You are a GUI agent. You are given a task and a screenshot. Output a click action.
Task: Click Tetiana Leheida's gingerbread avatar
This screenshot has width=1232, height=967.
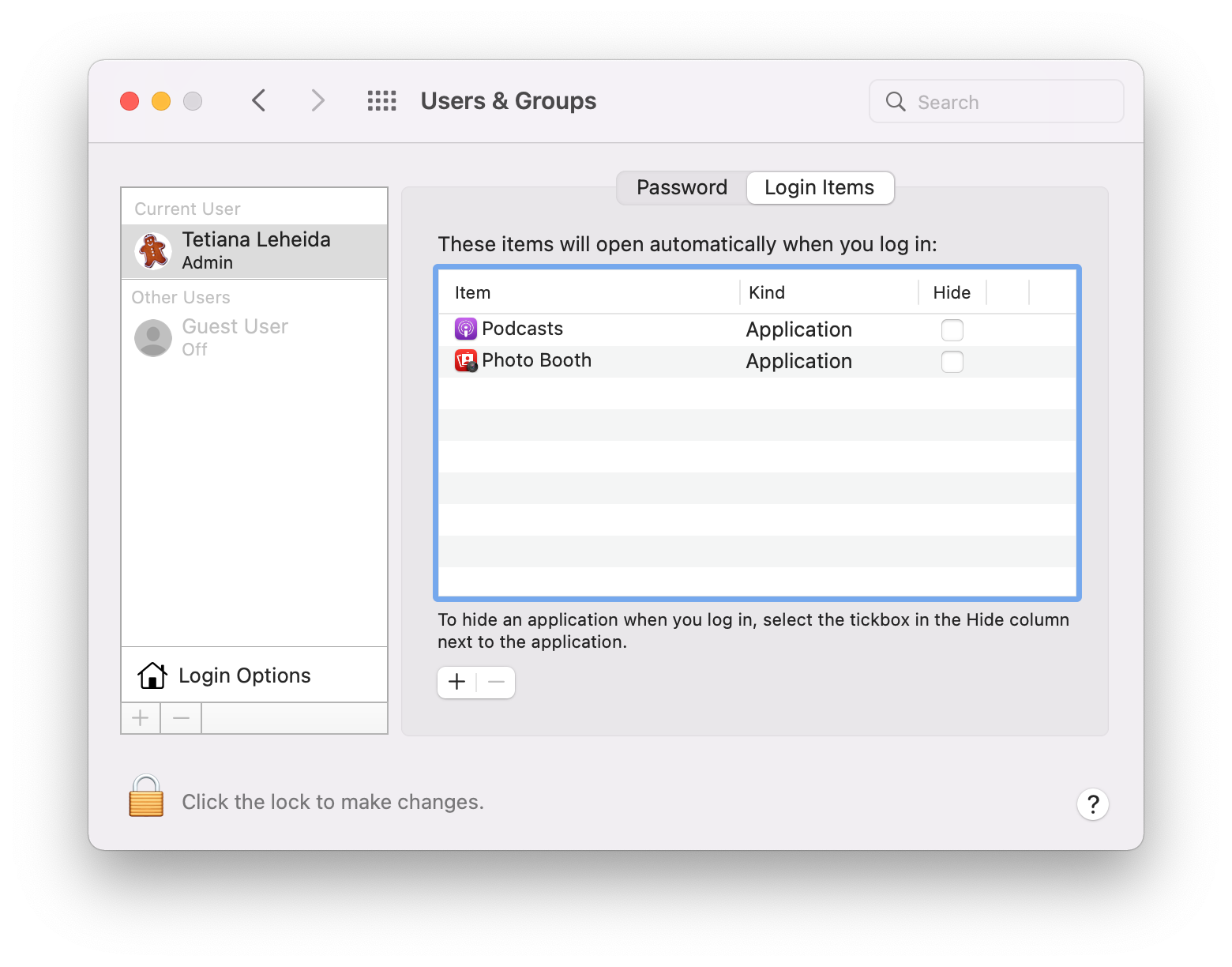(x=152, y=250)
